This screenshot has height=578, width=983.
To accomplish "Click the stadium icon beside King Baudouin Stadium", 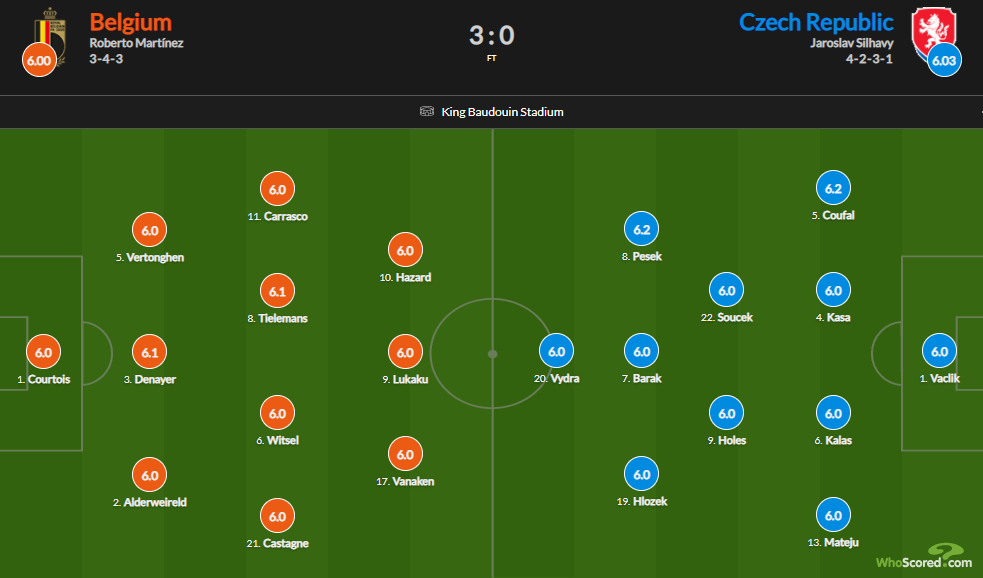I will click(x=427, y=112).
